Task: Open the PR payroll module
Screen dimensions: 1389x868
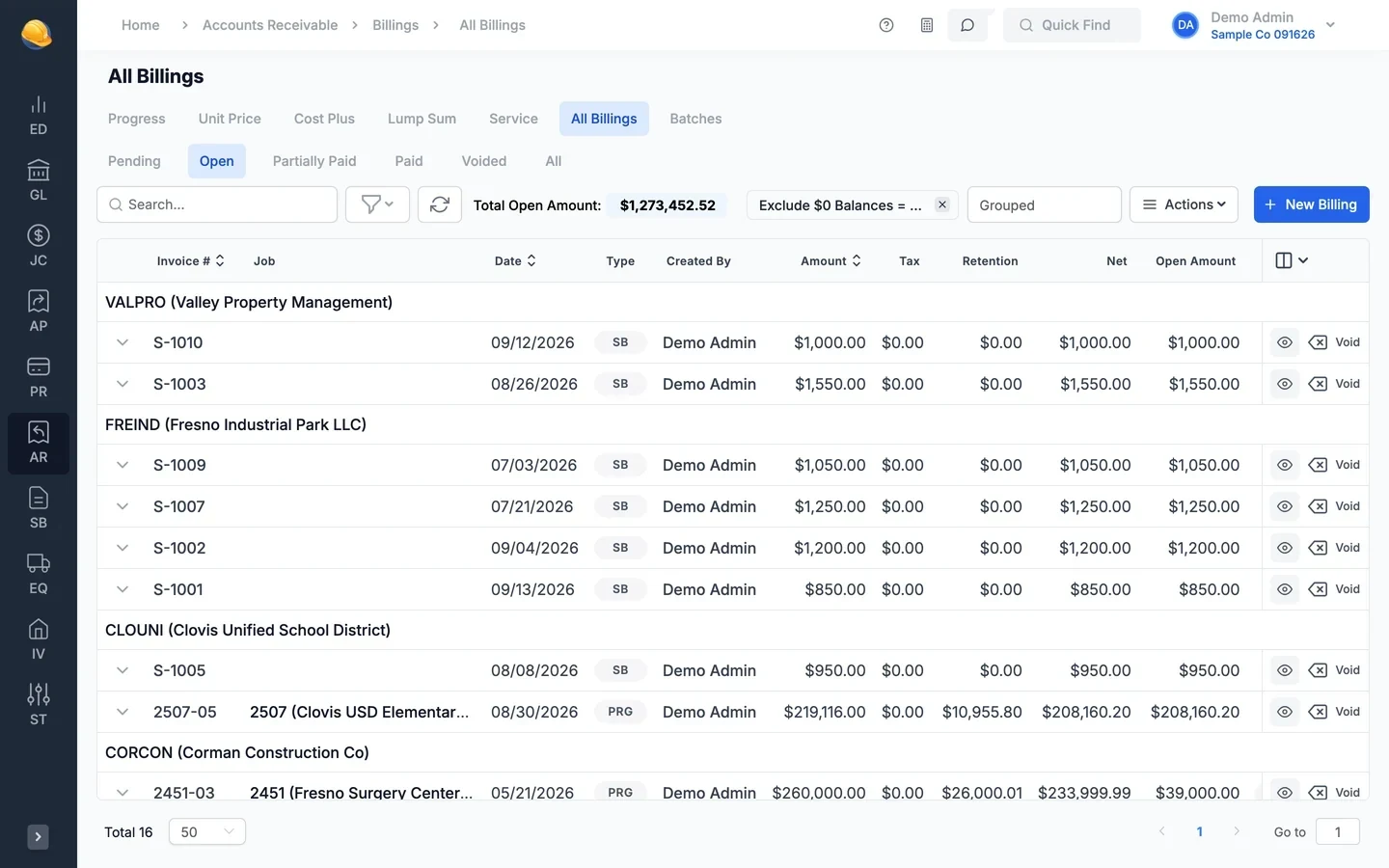Action: point(39,378)
